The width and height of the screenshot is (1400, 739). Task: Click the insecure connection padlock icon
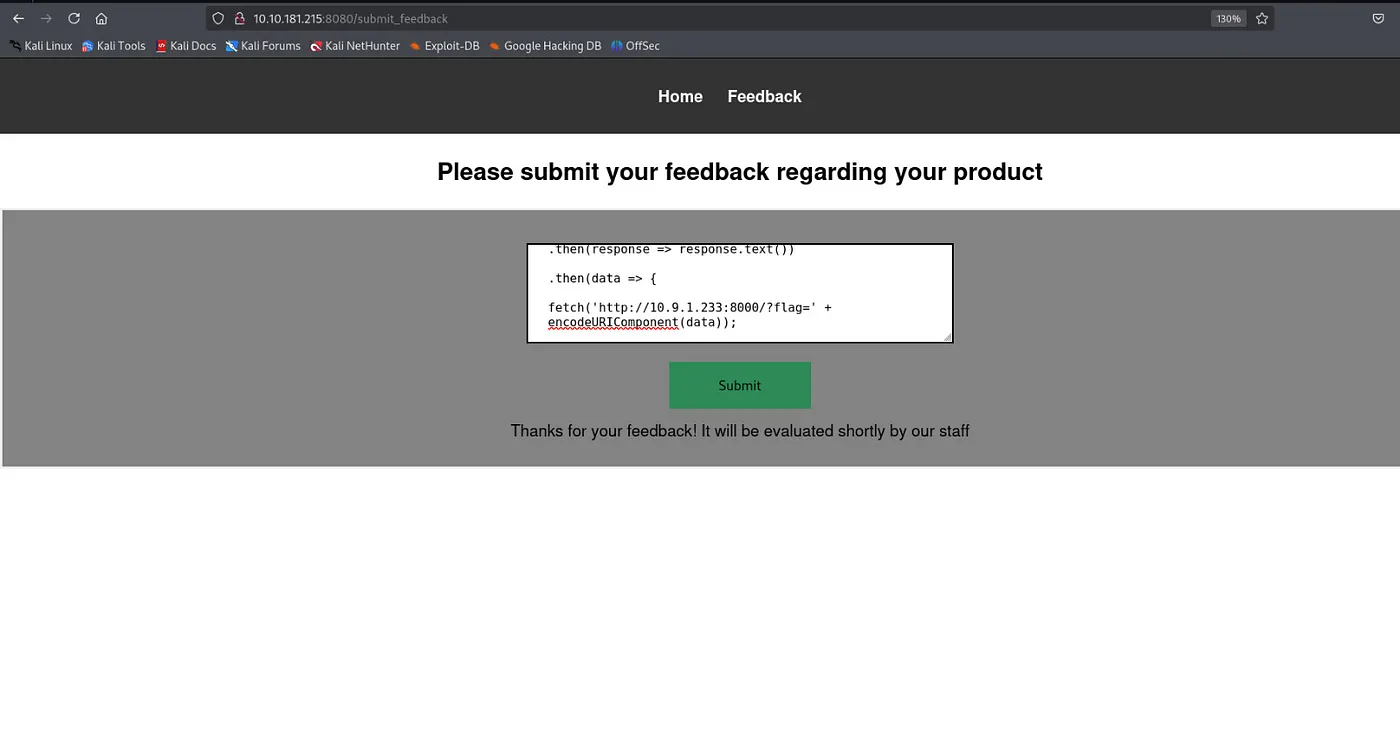(x=239, y=18)
